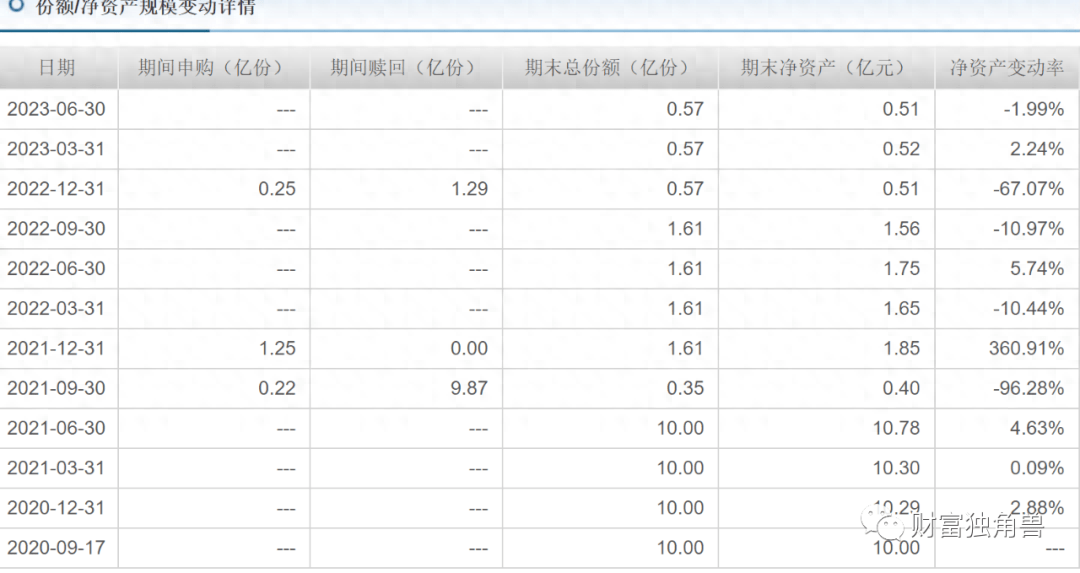Click the 净资产变动率 column header
The image size is (1080, 573).
[x=1006, y=68]
